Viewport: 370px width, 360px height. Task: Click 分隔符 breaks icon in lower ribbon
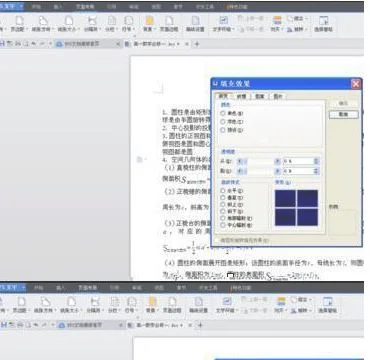click(96, 302)
